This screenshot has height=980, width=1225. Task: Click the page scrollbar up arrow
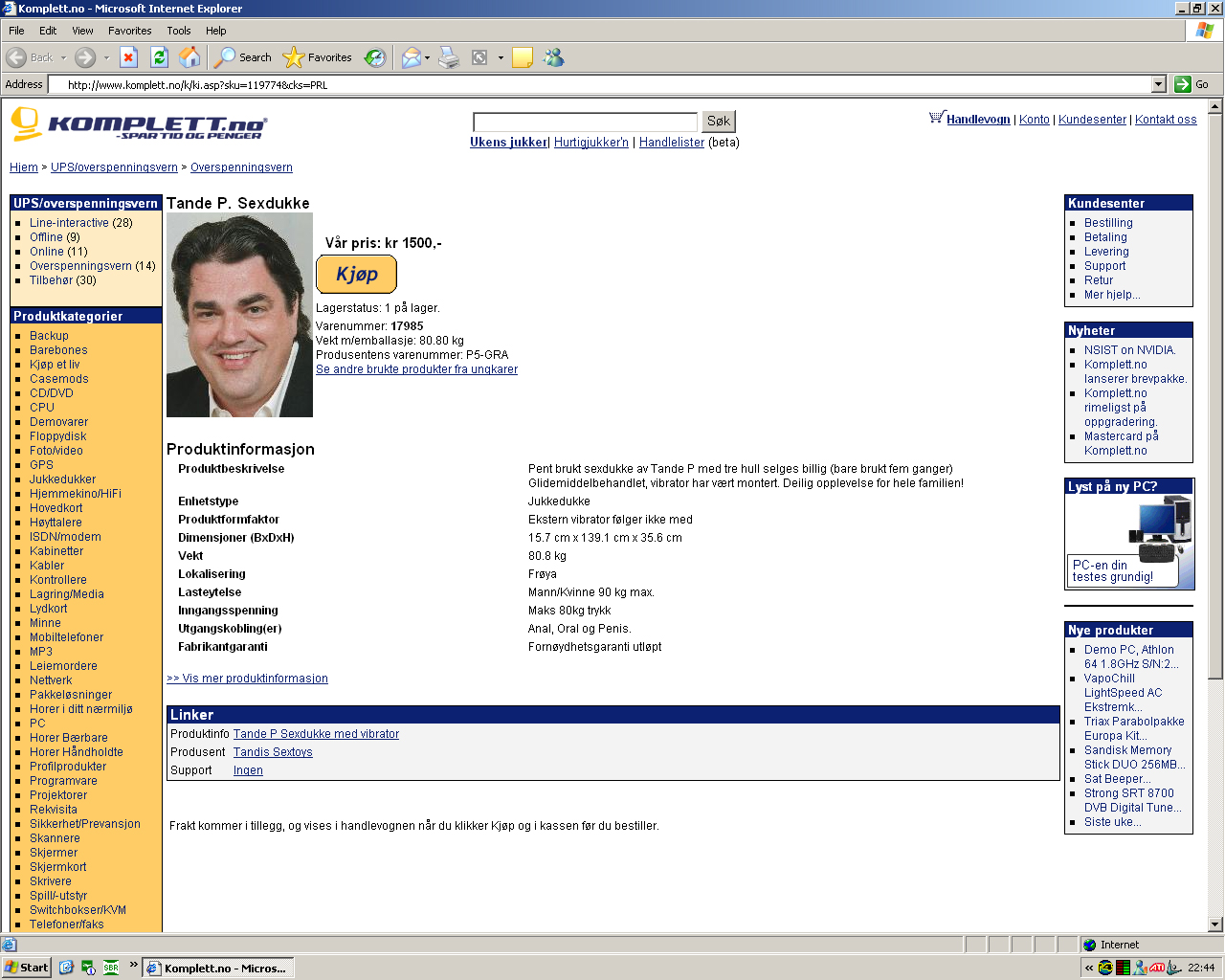[x=1215, y=106]
